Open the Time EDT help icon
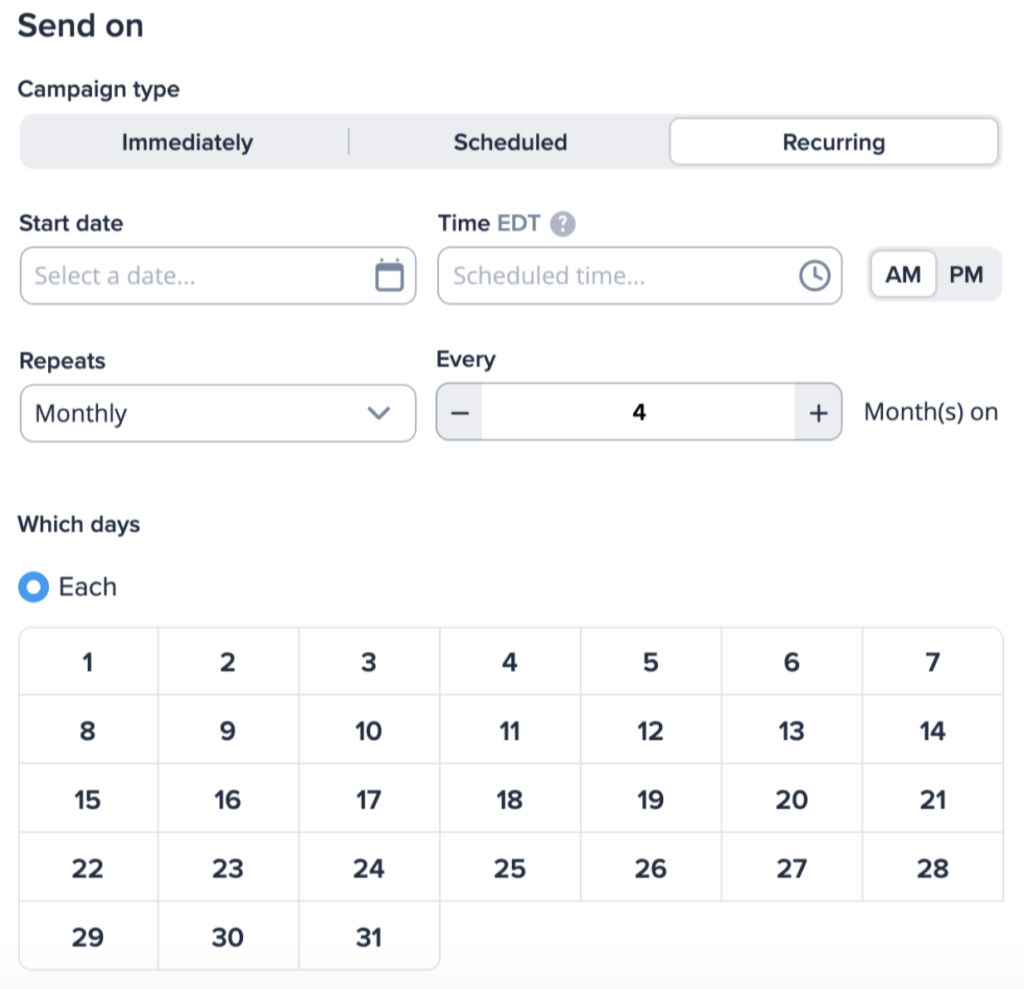Screen dimensions: 1024x989 562,224
